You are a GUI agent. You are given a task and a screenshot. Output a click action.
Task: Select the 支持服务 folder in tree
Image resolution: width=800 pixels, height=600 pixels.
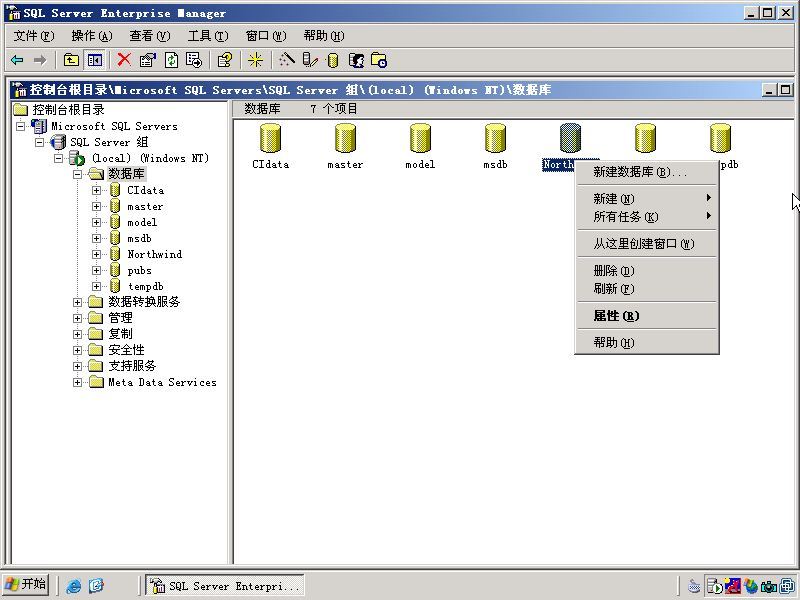132,366
